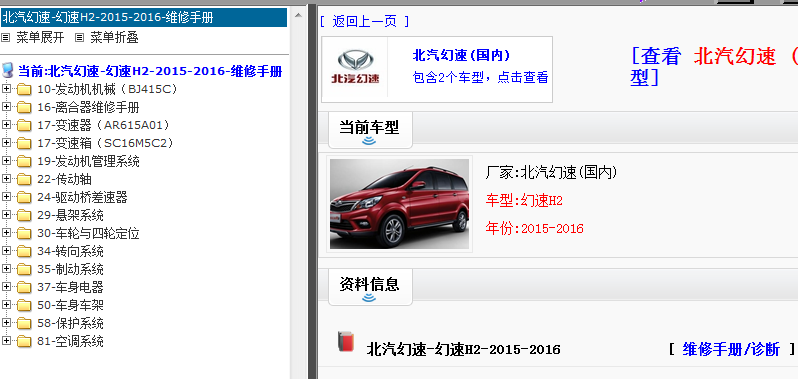Select the 当前车型 tab
Image resolution: width=798 pixels, height=379 pixels.
(369, 130)
